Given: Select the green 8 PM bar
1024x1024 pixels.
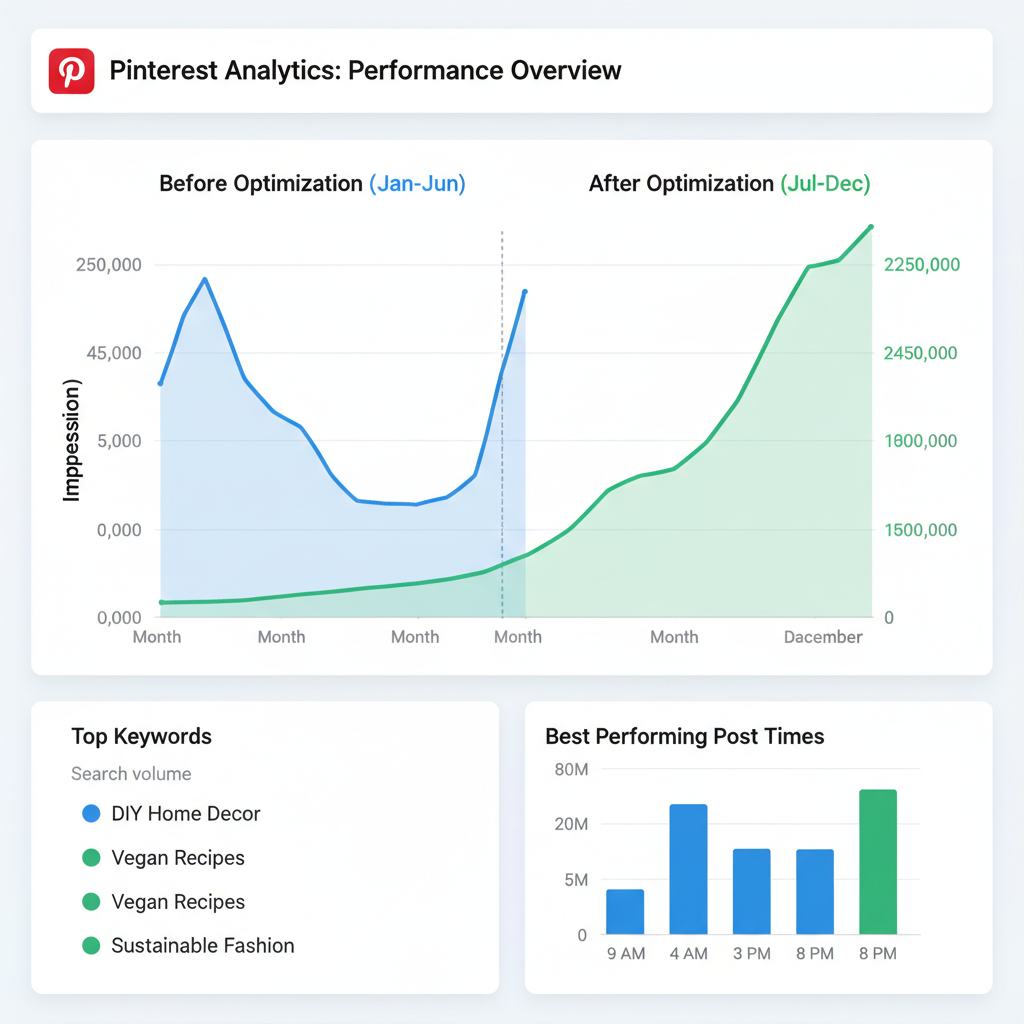Looking at the screenshot, I should (877, 862).
